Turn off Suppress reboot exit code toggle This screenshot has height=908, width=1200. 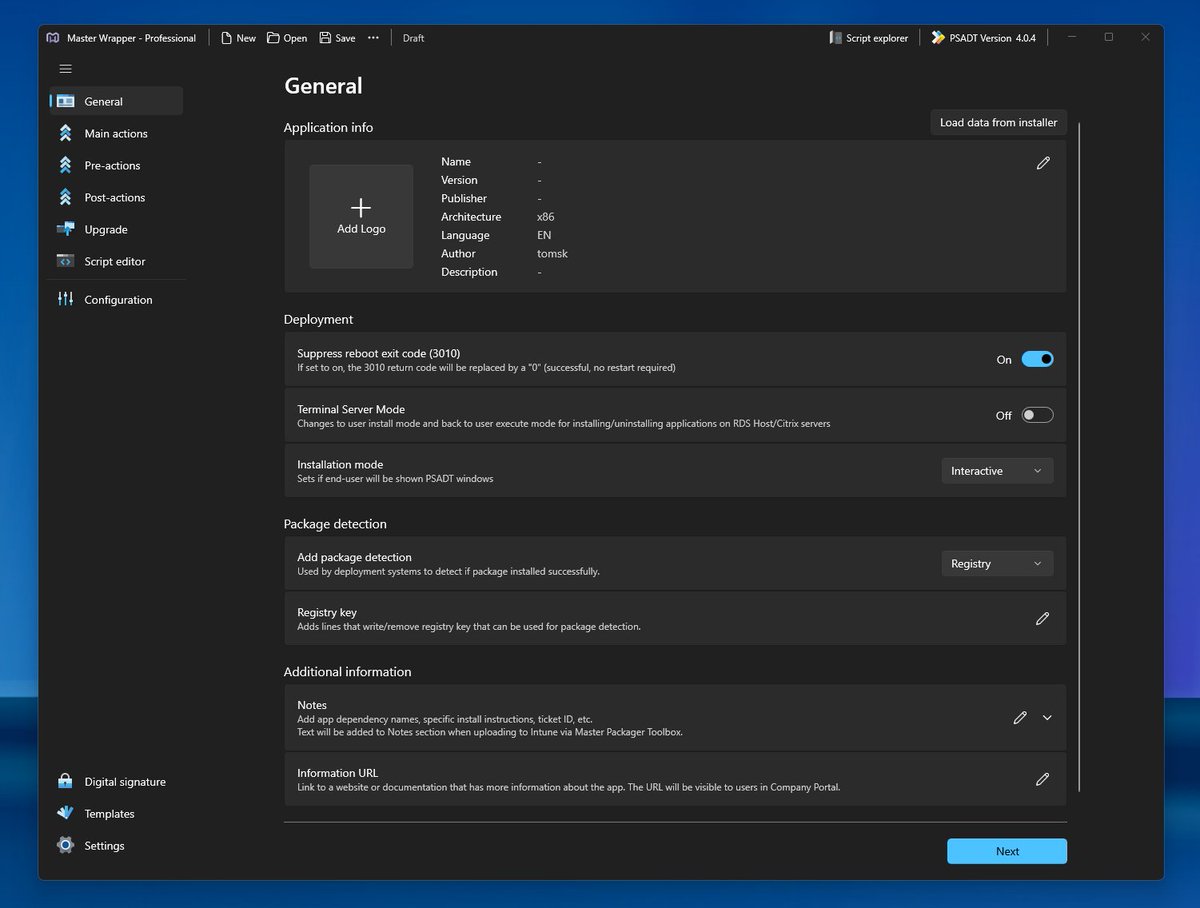click(x=1037, y=359)
